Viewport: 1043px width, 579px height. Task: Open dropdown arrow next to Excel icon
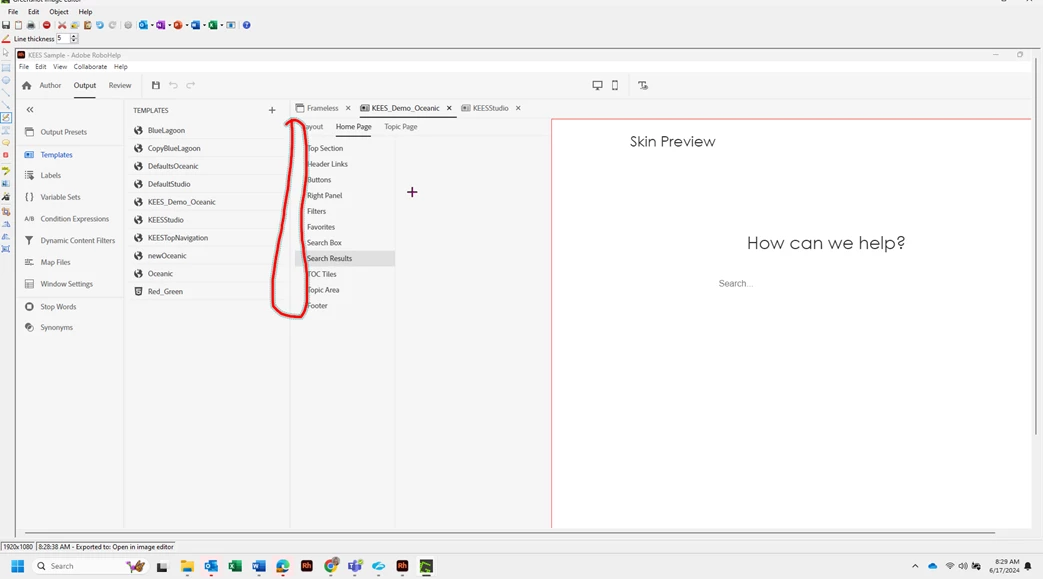point(222,25)
